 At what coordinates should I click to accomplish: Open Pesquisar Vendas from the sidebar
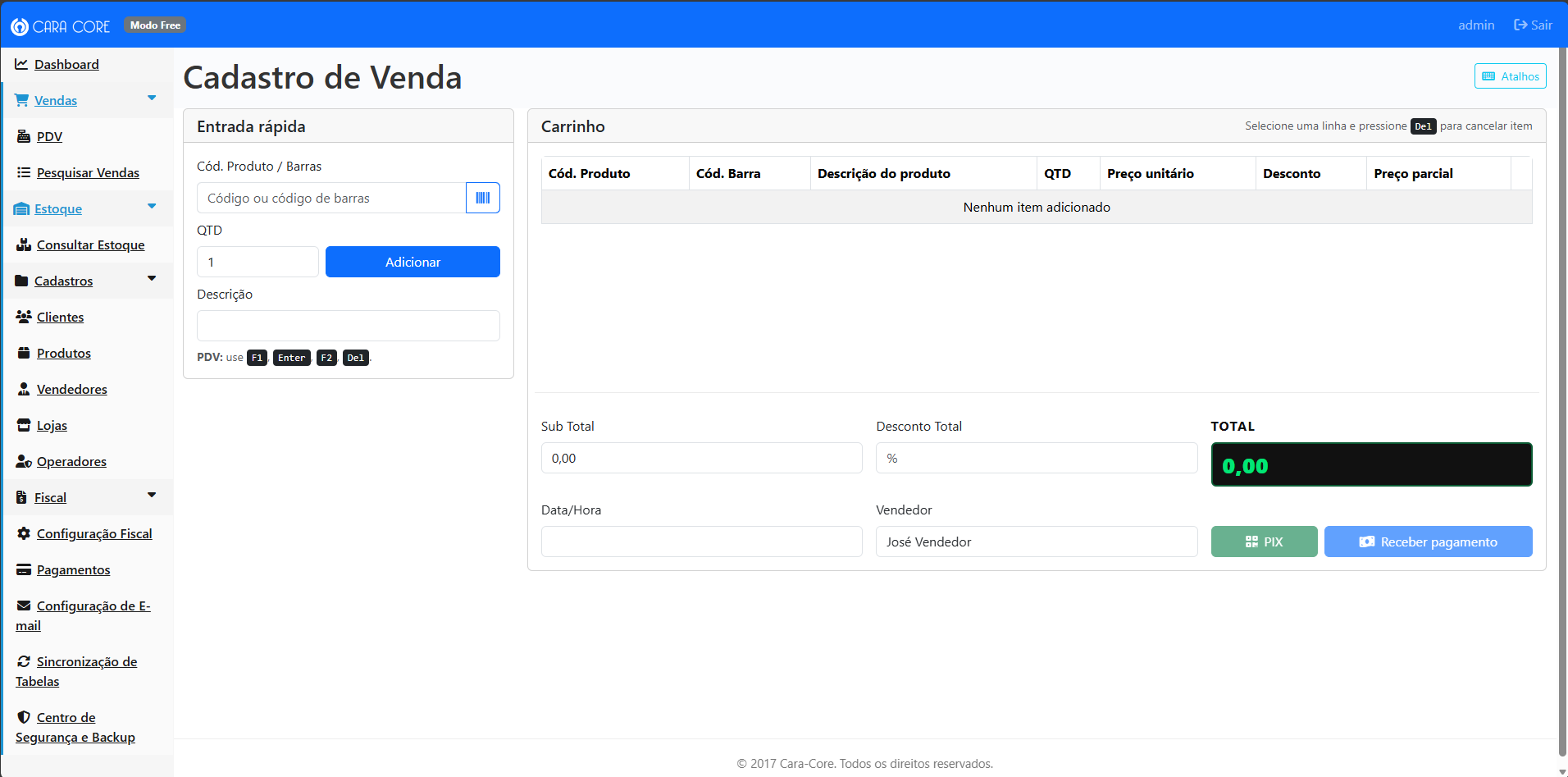click(88, 172)
